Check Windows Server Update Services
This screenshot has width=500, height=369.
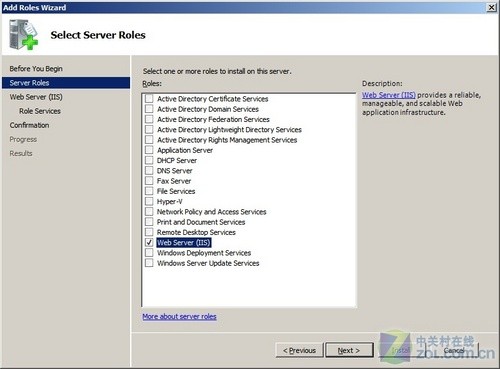tap(149, 263)
